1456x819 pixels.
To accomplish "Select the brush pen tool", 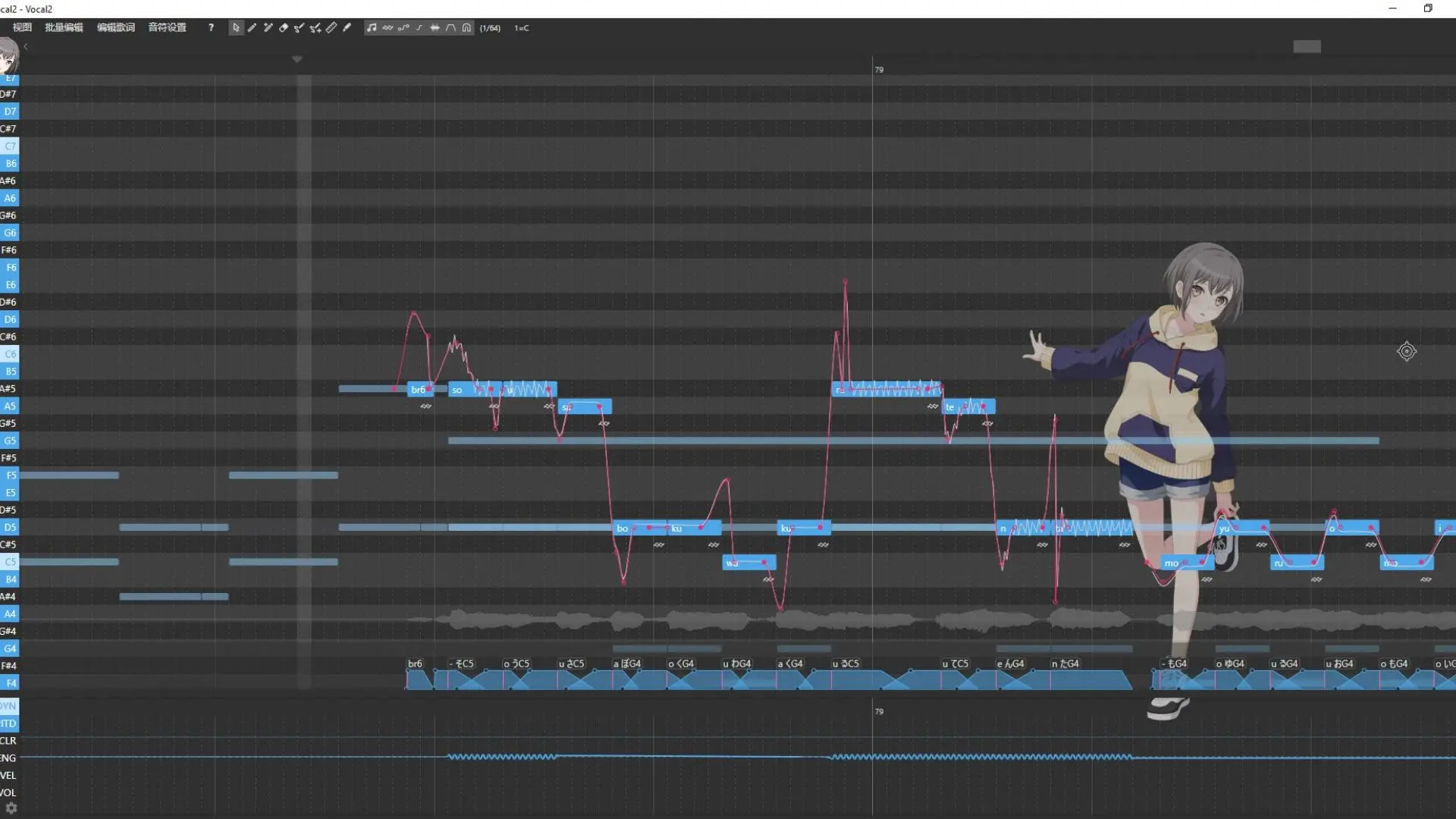I will [347, 28].
